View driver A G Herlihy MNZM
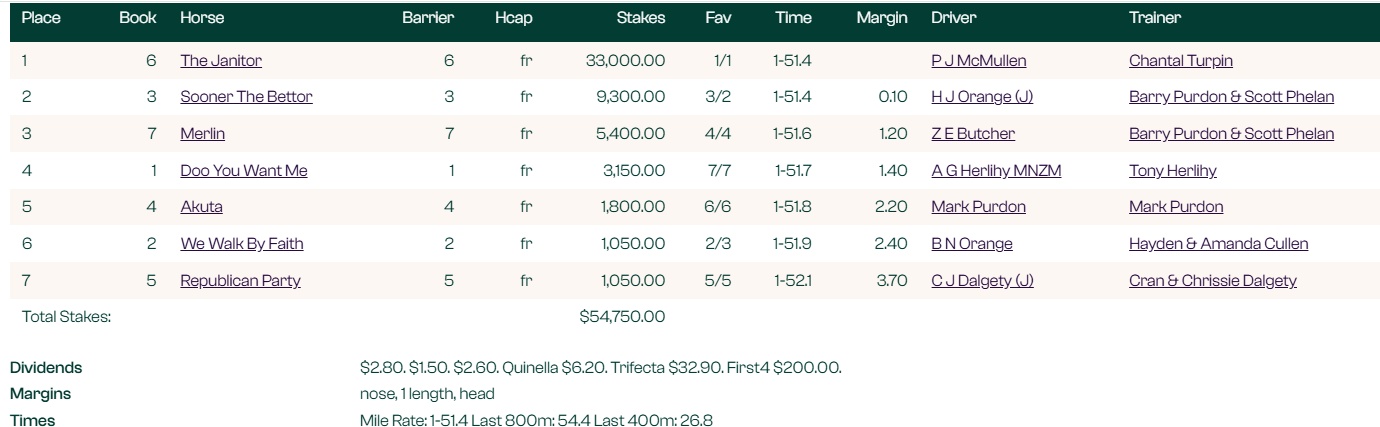 996,171
